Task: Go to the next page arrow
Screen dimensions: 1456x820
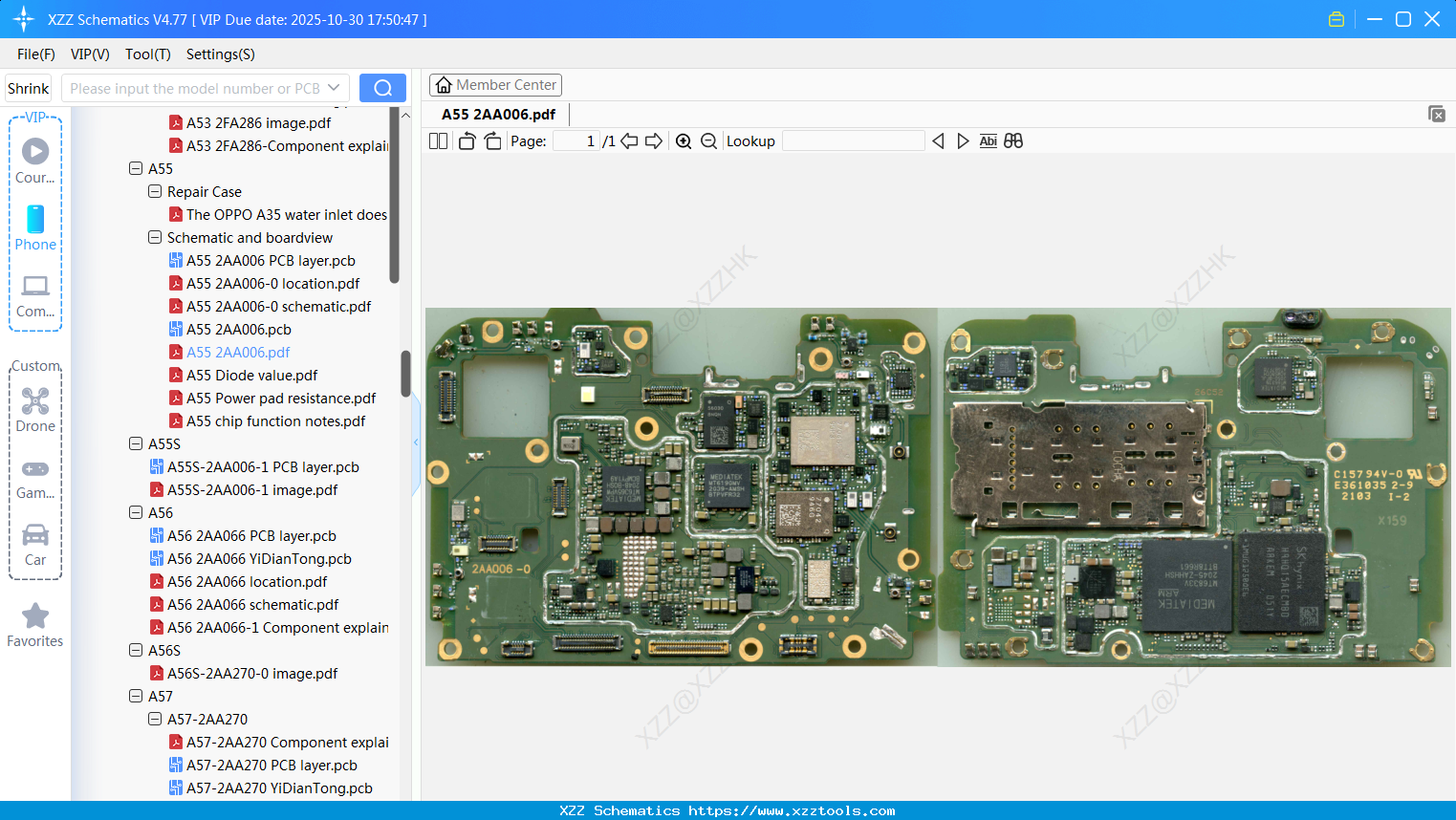Action: click(x=654, y=141)
